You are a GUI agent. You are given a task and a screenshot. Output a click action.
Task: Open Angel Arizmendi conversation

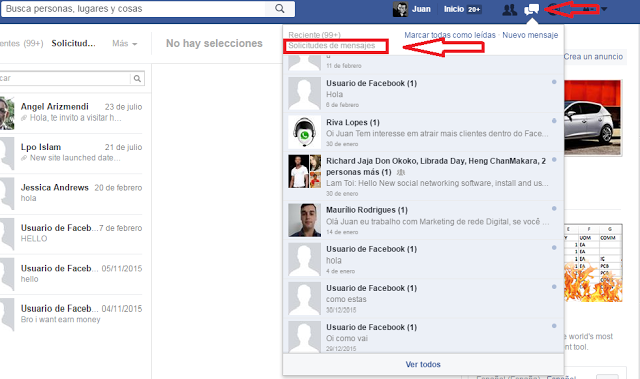point(71,113)
